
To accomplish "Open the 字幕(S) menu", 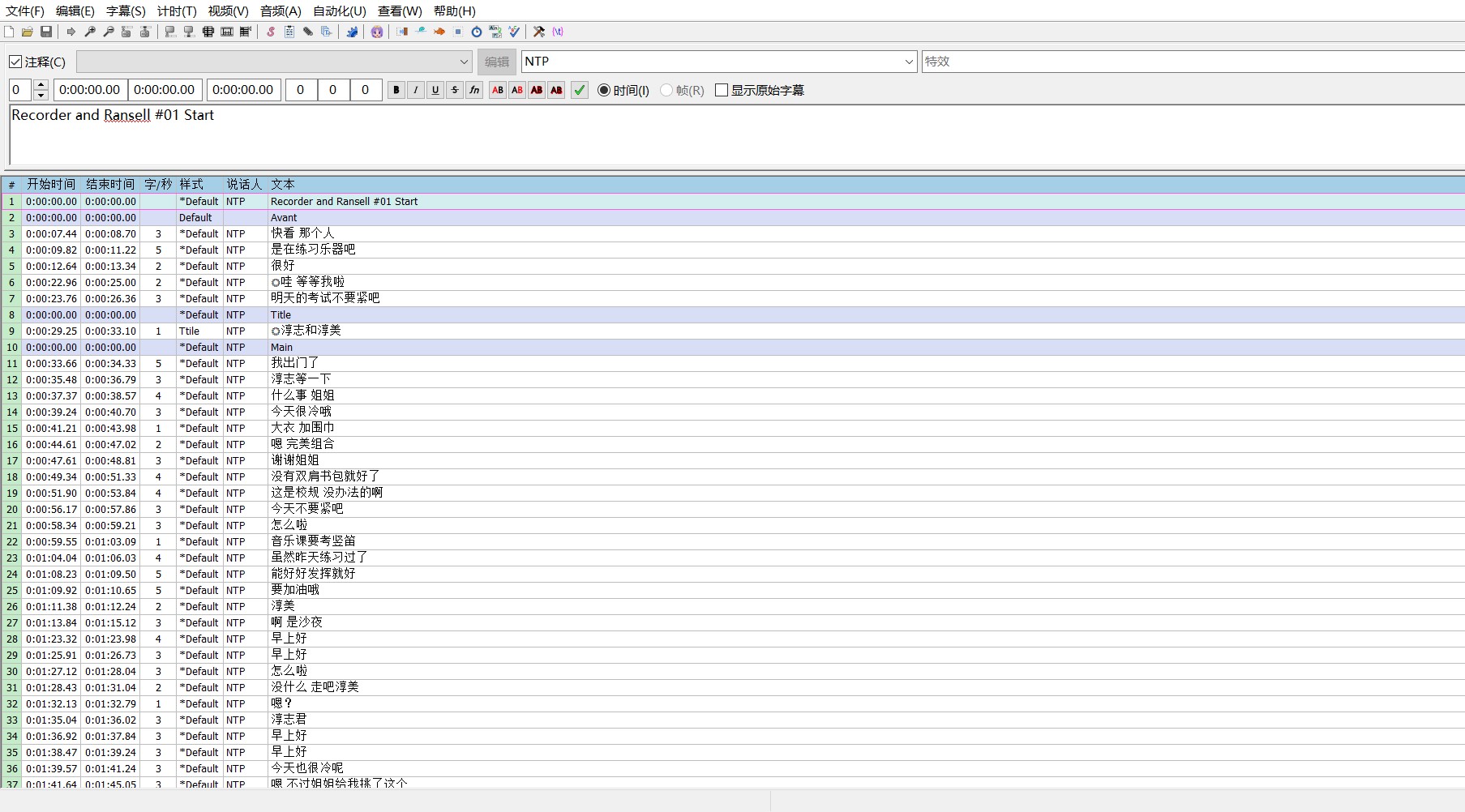I will pyautogui.click(x=126, y=11).
